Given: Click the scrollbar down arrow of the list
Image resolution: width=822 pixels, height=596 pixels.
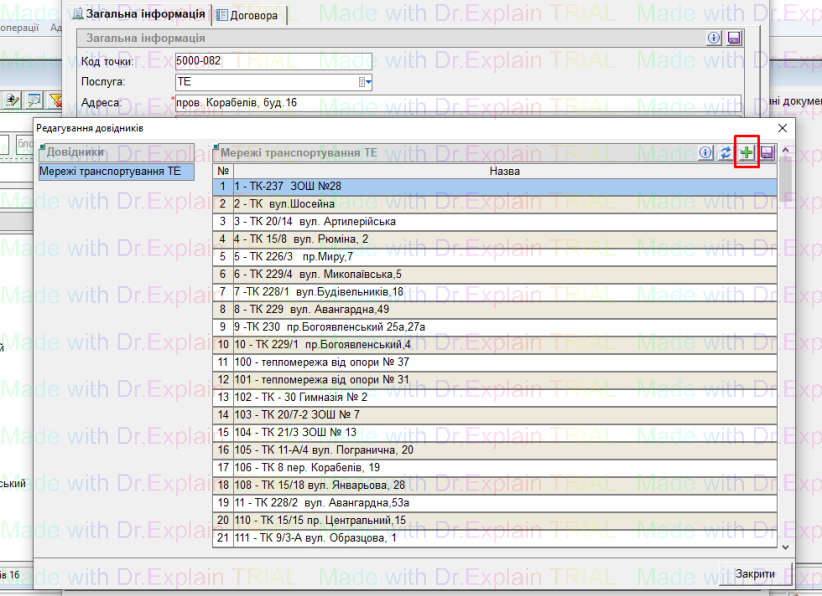Looking at the screenshot, I should 785,547.
